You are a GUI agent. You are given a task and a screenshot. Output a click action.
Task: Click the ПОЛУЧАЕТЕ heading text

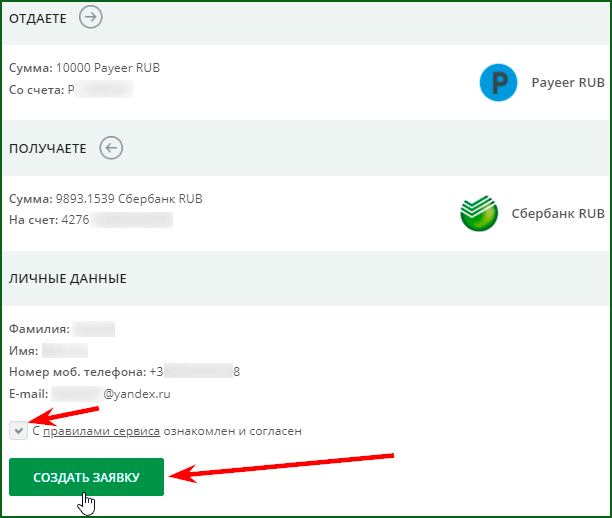pos(48,149)
